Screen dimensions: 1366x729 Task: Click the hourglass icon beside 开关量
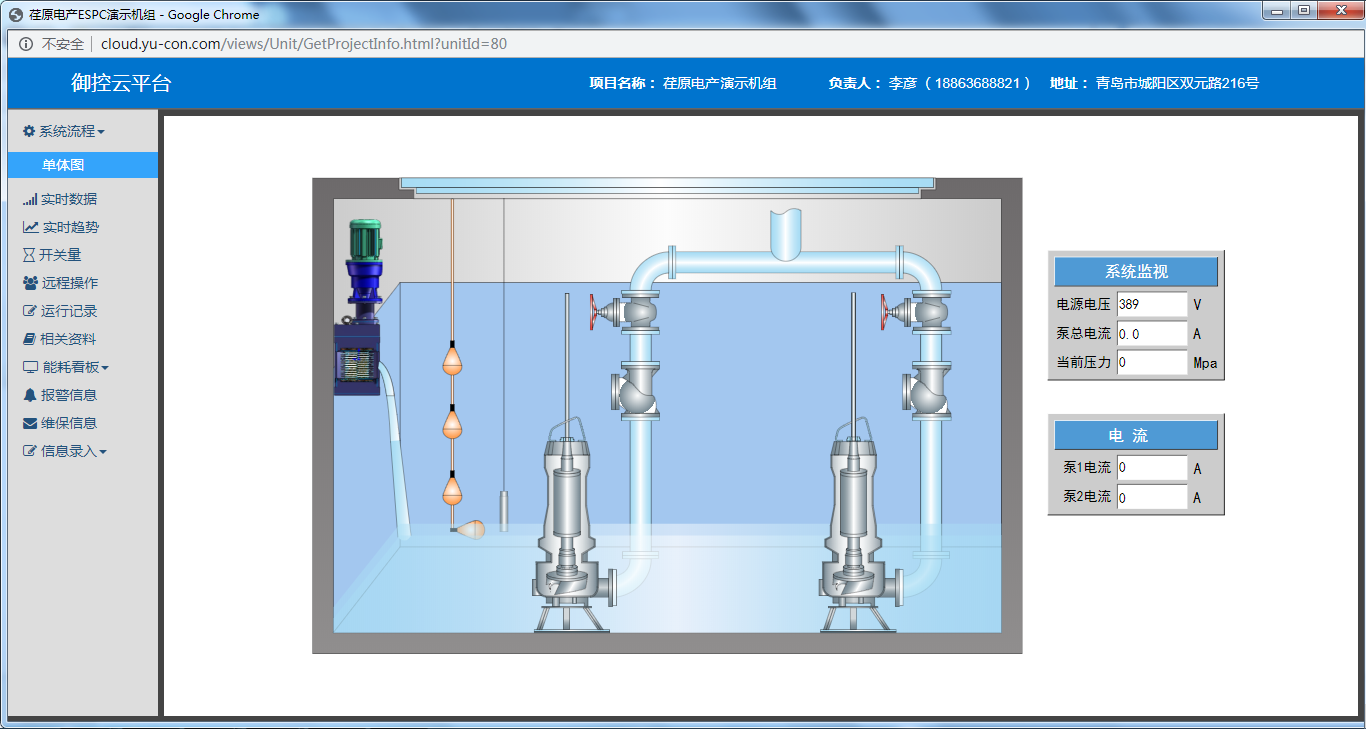coord(29,255)
